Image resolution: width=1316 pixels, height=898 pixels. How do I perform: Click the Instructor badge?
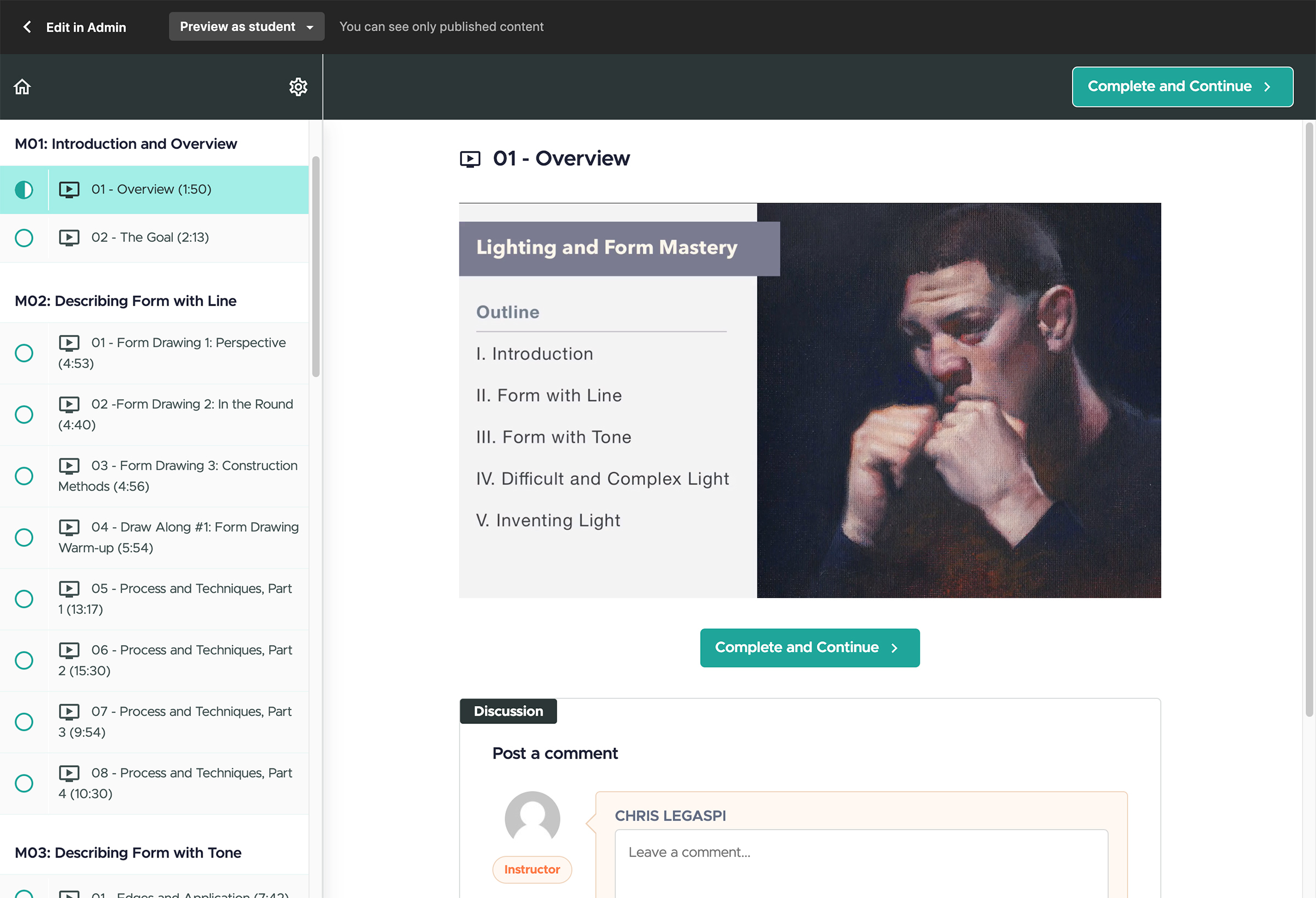coord(532,869)
